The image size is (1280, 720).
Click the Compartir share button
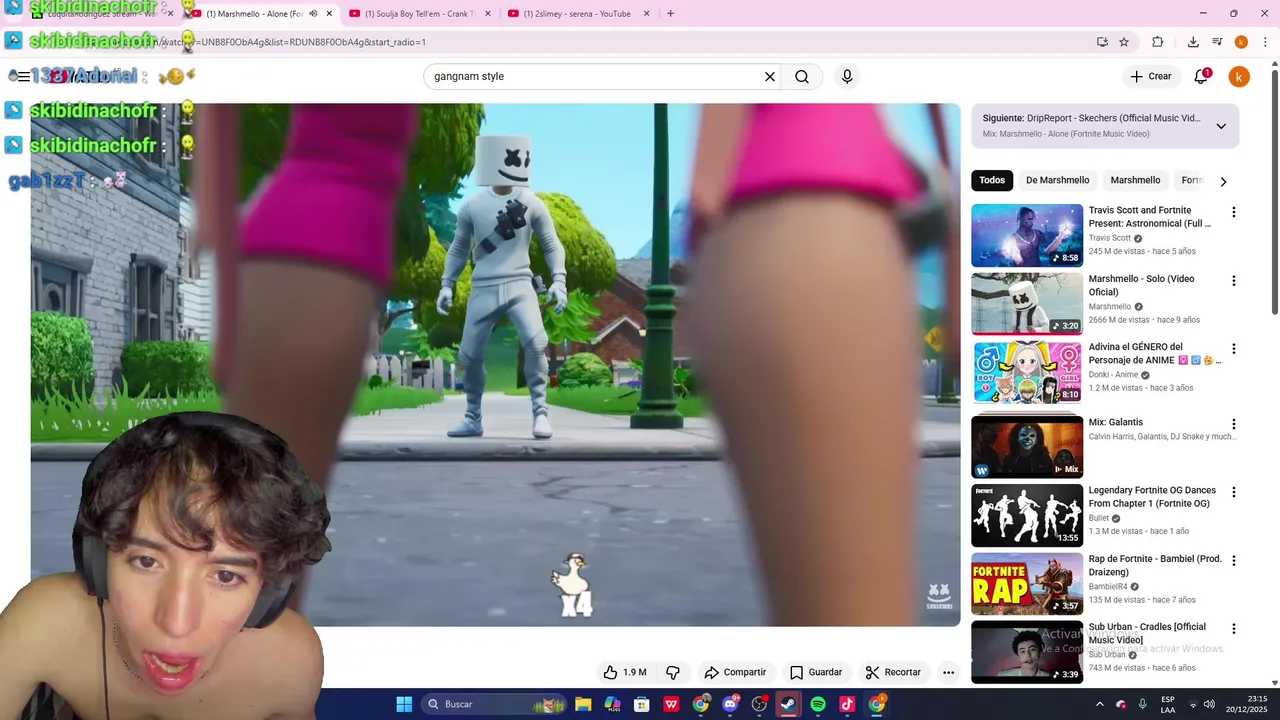tap(735, 672)
